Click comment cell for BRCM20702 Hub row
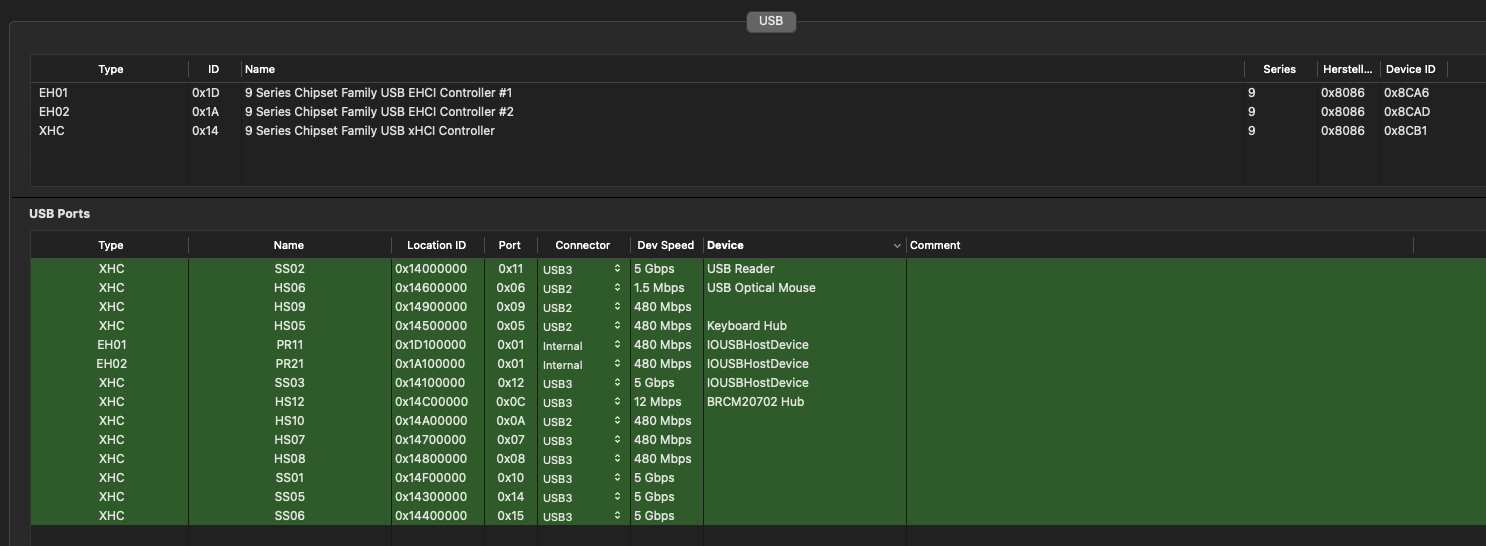This screenshot has width=1486, height=546. coord(1158,402)
